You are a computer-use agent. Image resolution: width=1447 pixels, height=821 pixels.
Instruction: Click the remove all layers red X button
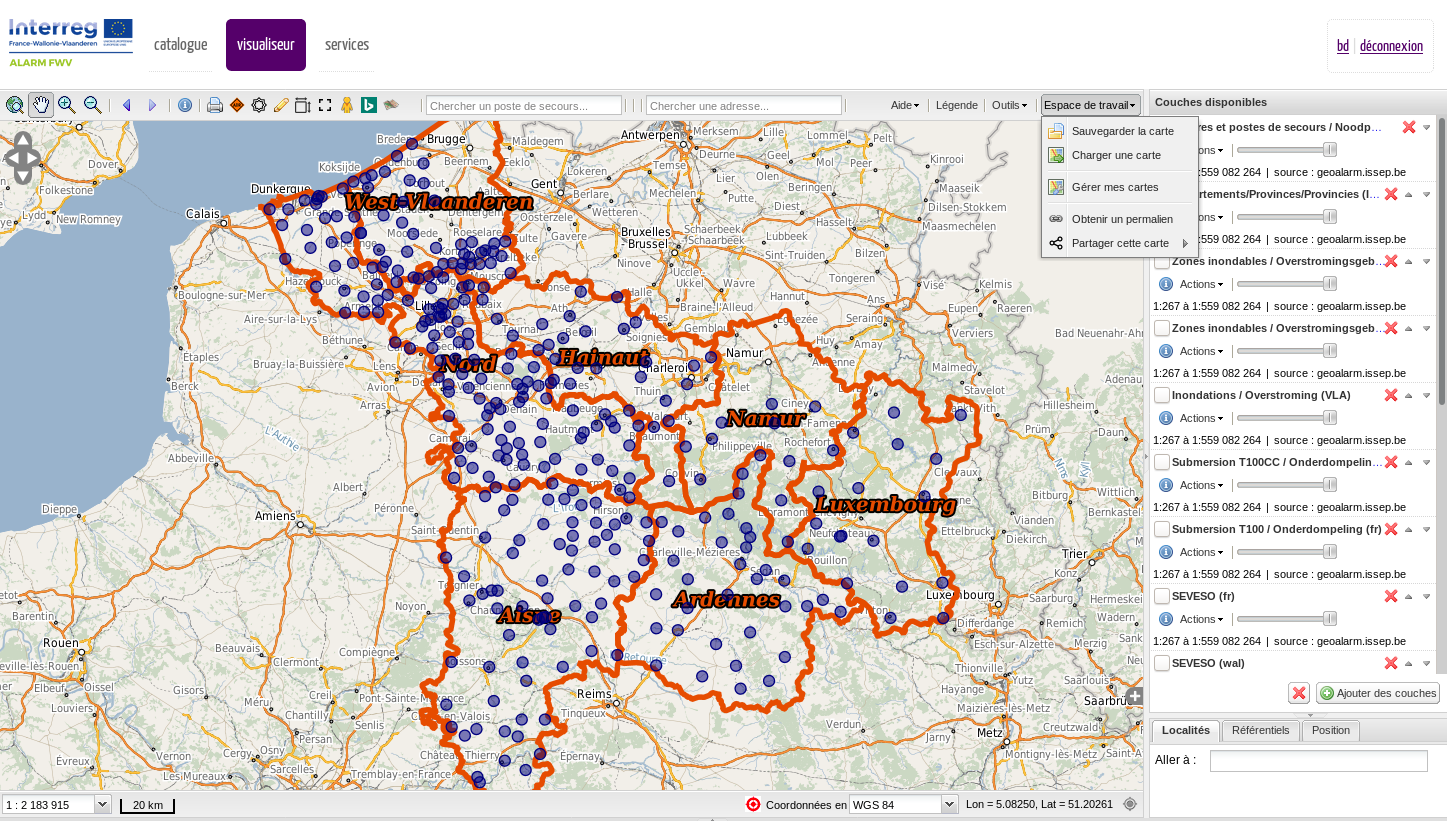pyautogui.click(x=1299, y=693)
